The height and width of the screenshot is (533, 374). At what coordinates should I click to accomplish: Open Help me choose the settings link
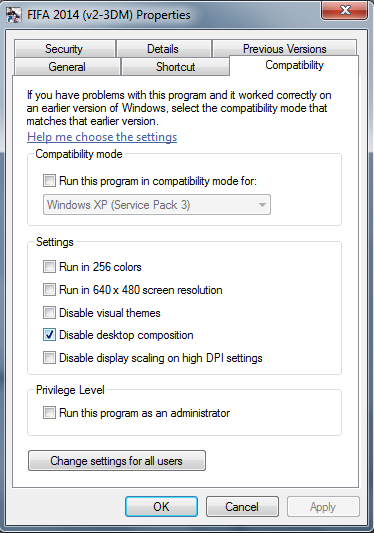tap(102, 137)
